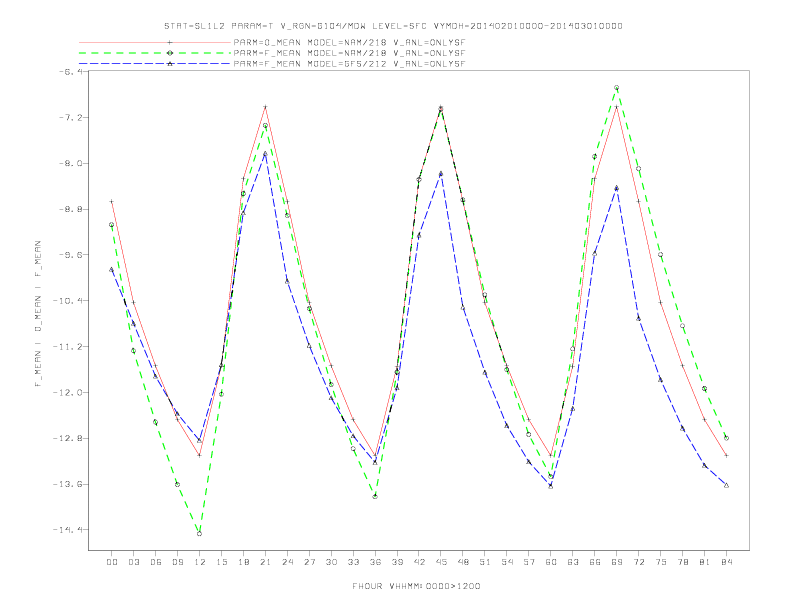Click the x-axis title FHOUR VHHMM:0000>1200
This screenshot has width=792, height=612.
pos(416,586)
